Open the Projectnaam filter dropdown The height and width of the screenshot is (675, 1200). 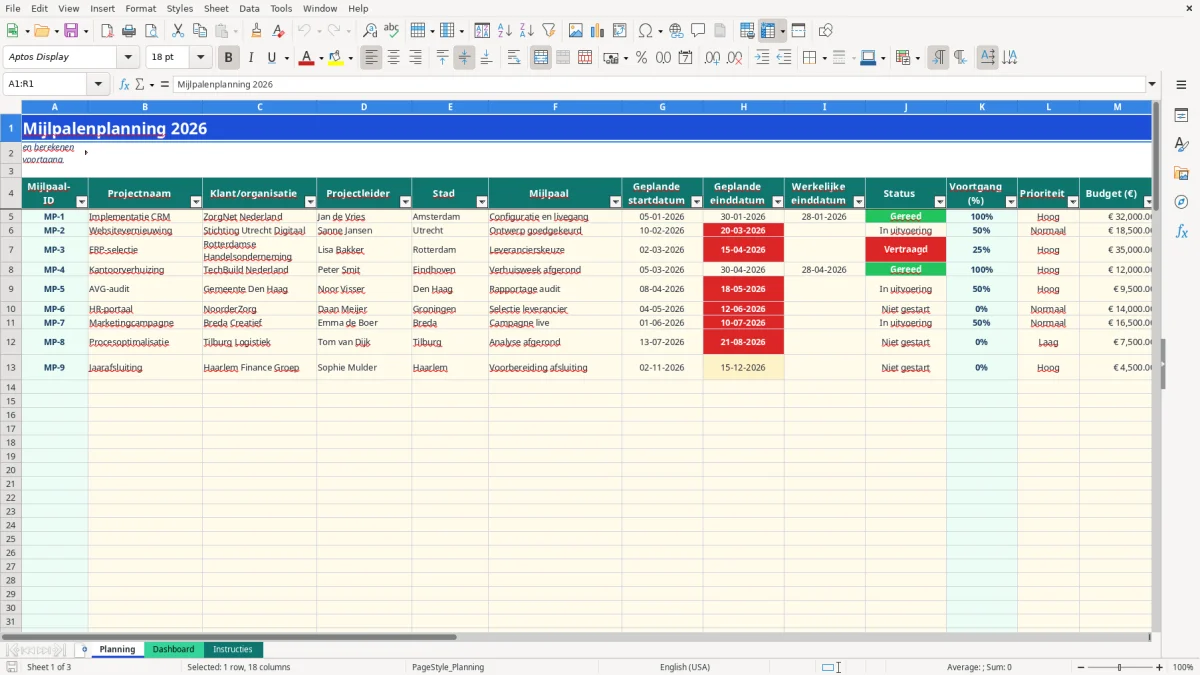[195, 202]
